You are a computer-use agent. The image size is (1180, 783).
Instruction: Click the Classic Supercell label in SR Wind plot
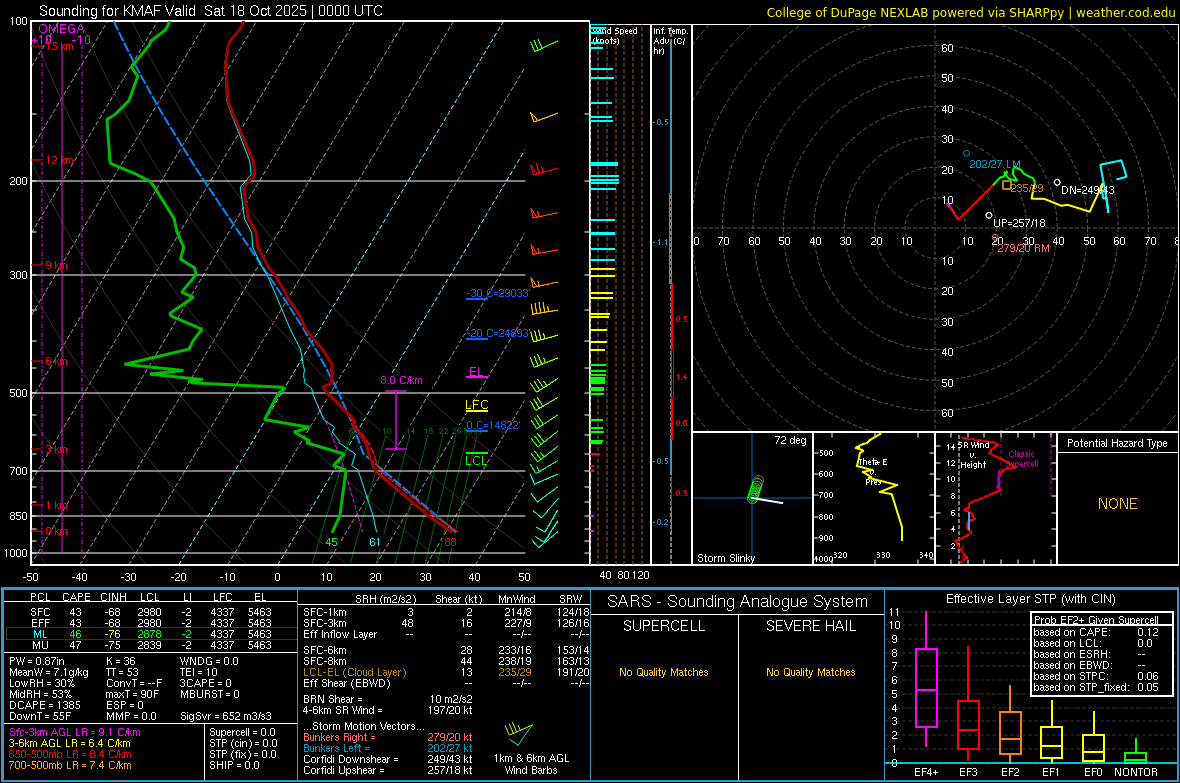pyautogui.click(x=1022, y=459)
